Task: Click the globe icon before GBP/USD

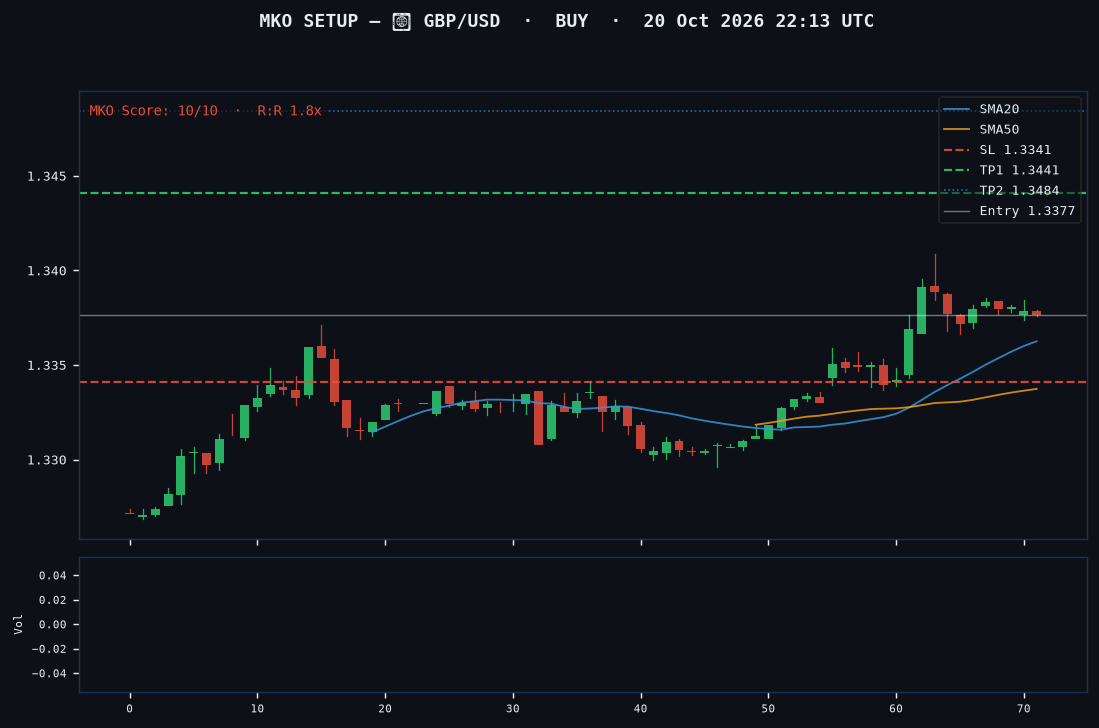Action: (x=401, y=22)
